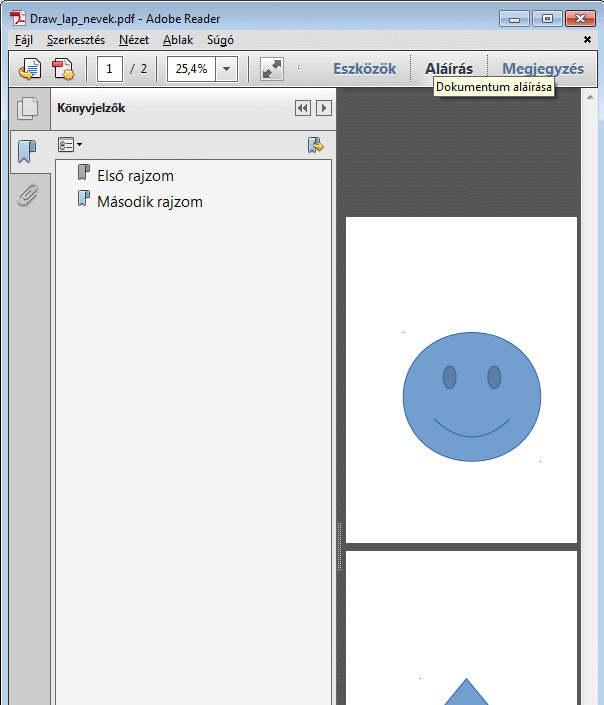This screenshot has height=705, width=604.
Task: Expand the bookmarks panel with the right arrow
Action: coord(323,108)
